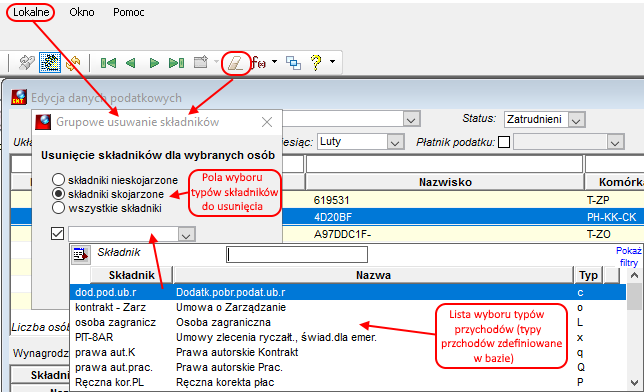Select the PIT-8AR list row
The width and height of the screenshot is (644, 392).
(x=347, y=337)
